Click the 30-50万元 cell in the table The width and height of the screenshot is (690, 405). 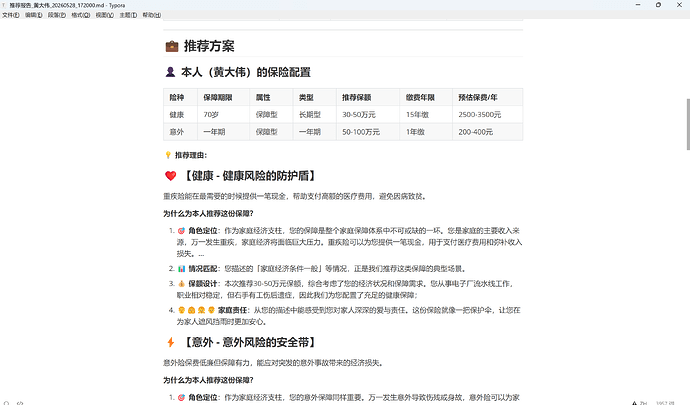point(368,114)
